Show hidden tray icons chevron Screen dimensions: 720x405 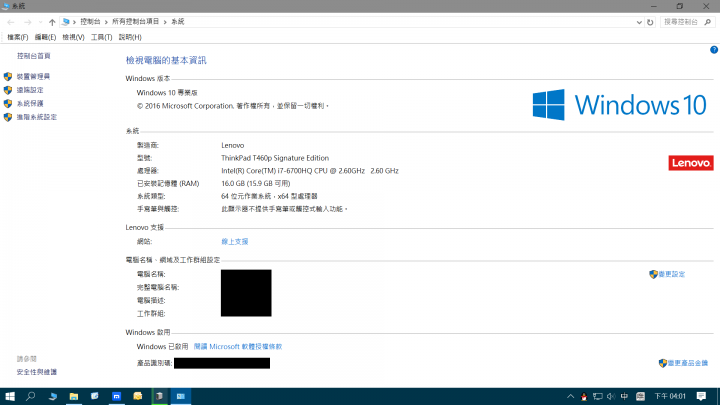coord(570,396)
